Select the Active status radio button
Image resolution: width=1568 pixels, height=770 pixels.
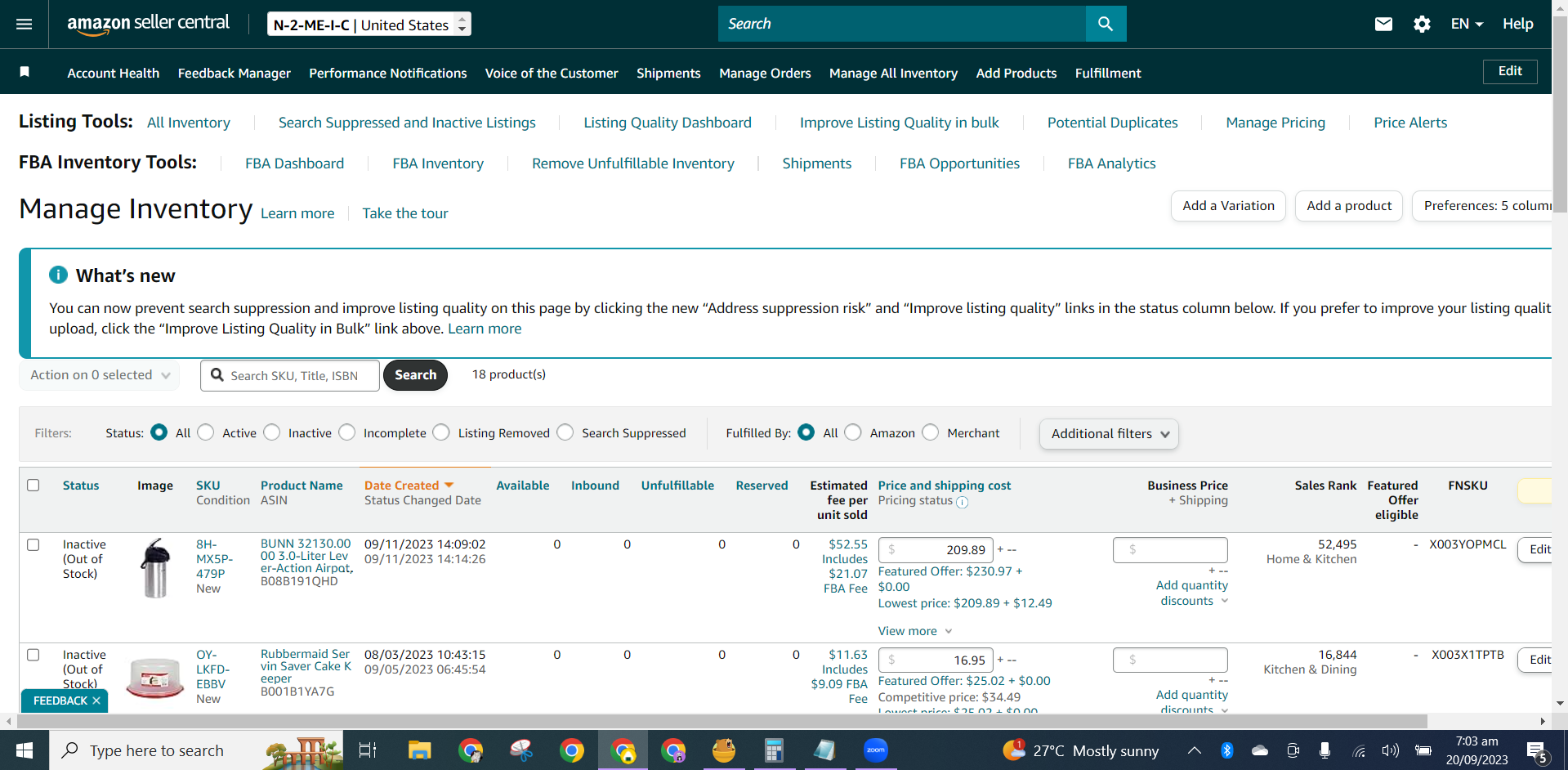coord(206,432)
